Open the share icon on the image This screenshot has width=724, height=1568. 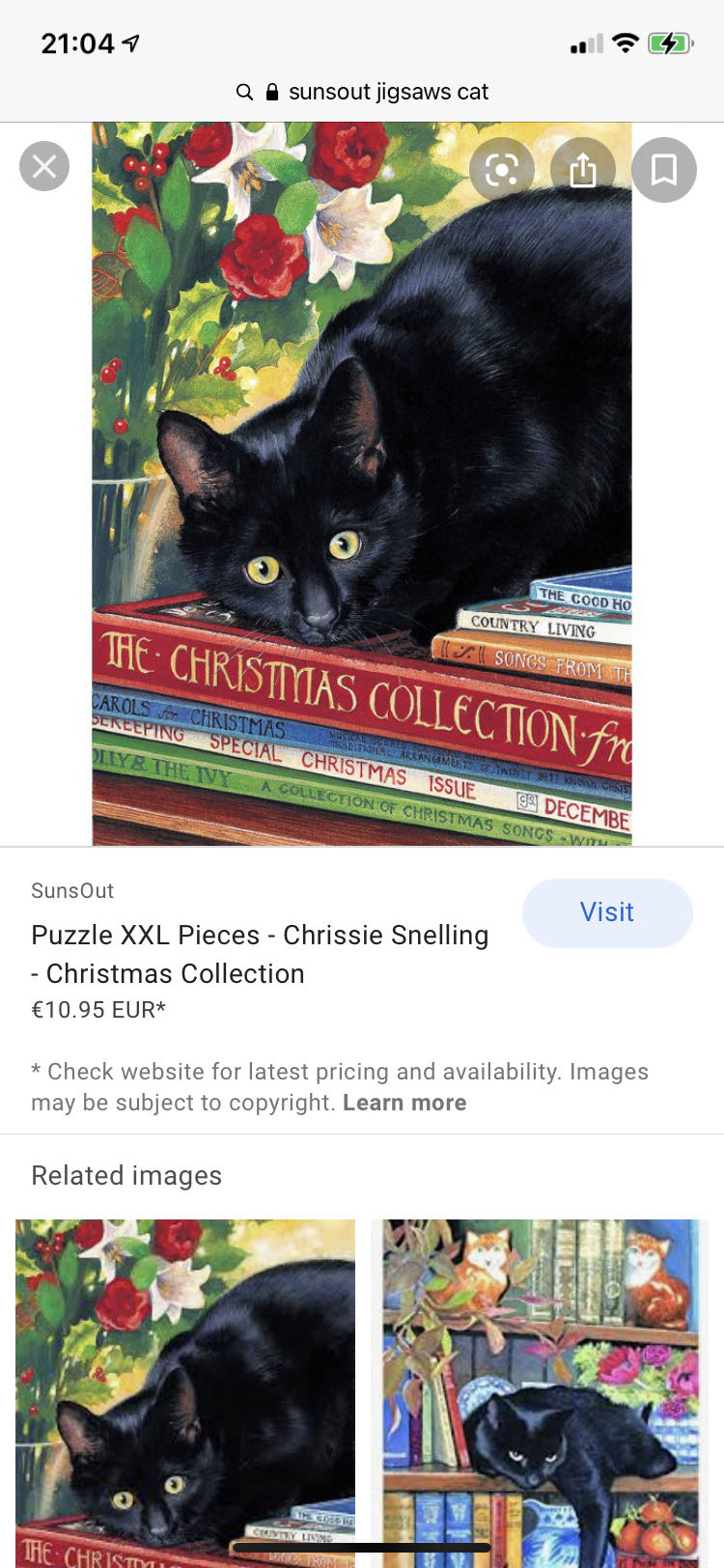(x=583, y=170)
